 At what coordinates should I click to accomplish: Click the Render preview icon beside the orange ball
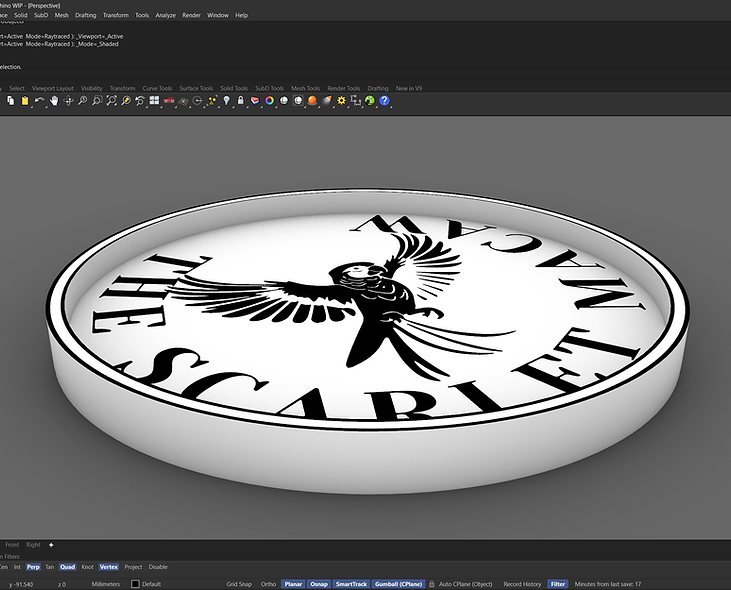327,100
